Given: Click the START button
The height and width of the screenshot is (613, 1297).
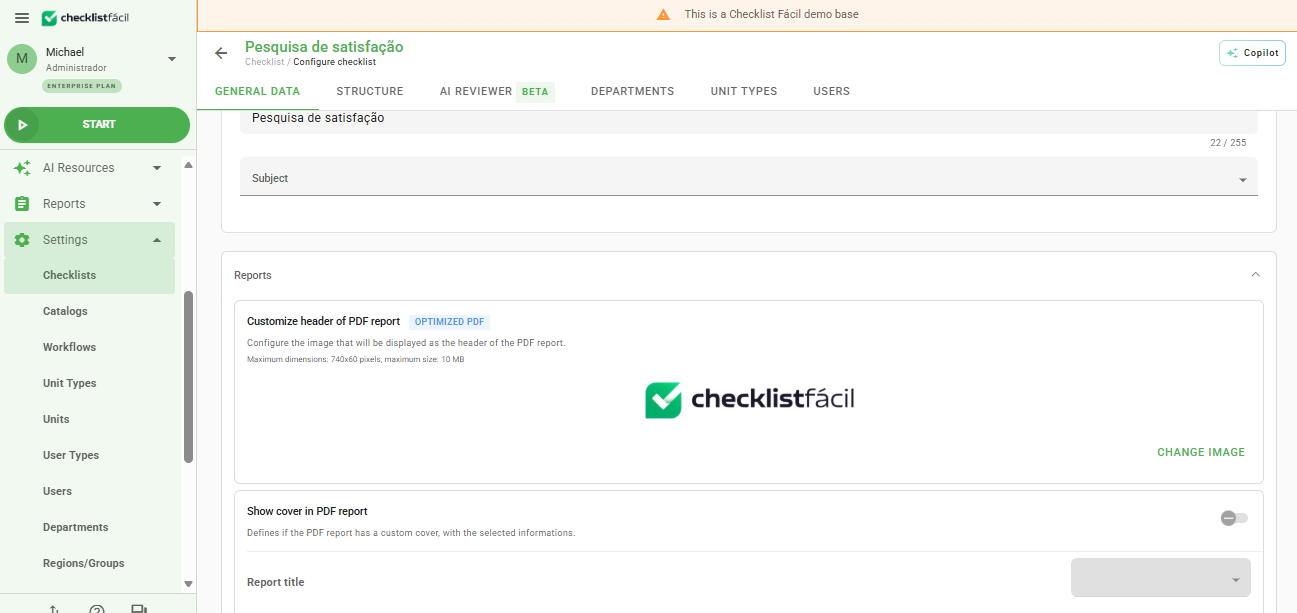Looking at the screenshot, I should (97, 125).
